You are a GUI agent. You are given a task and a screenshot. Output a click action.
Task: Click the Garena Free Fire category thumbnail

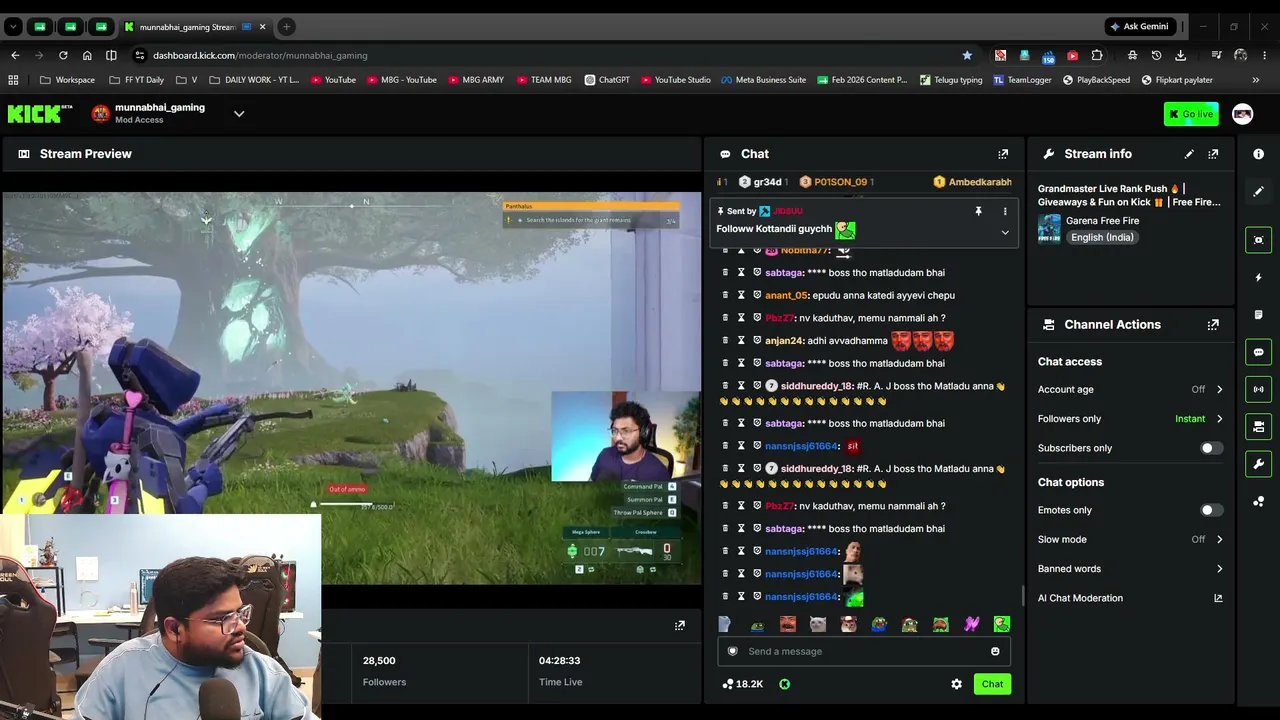(1049, 228)
